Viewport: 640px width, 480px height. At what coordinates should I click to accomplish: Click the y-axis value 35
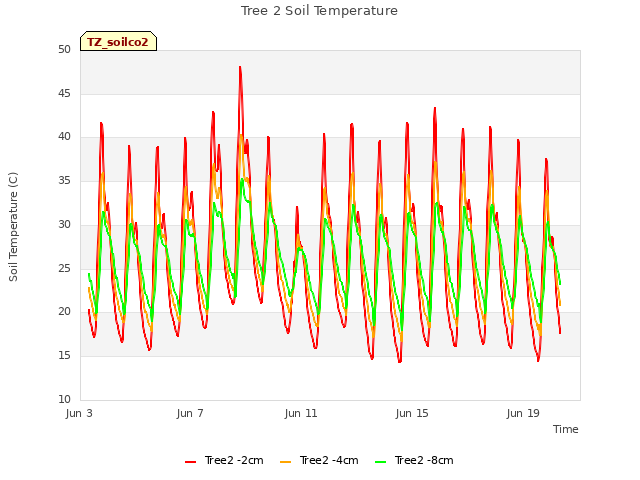click(x=64, y=180)
